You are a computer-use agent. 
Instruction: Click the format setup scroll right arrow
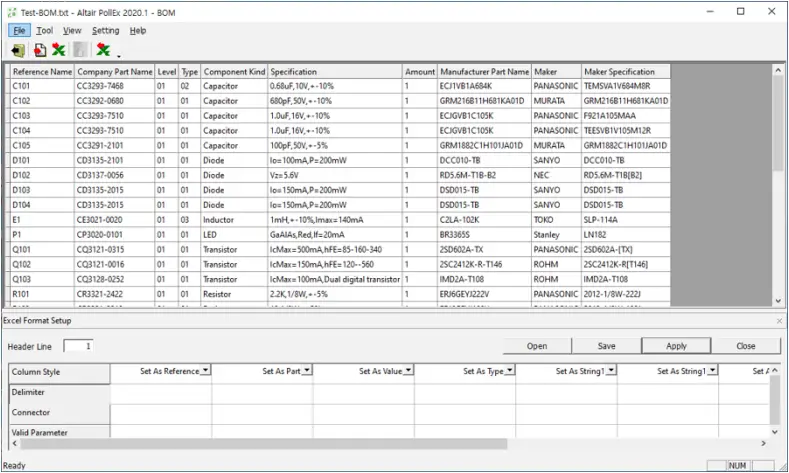pyautogui.click(x=763, y=443)
